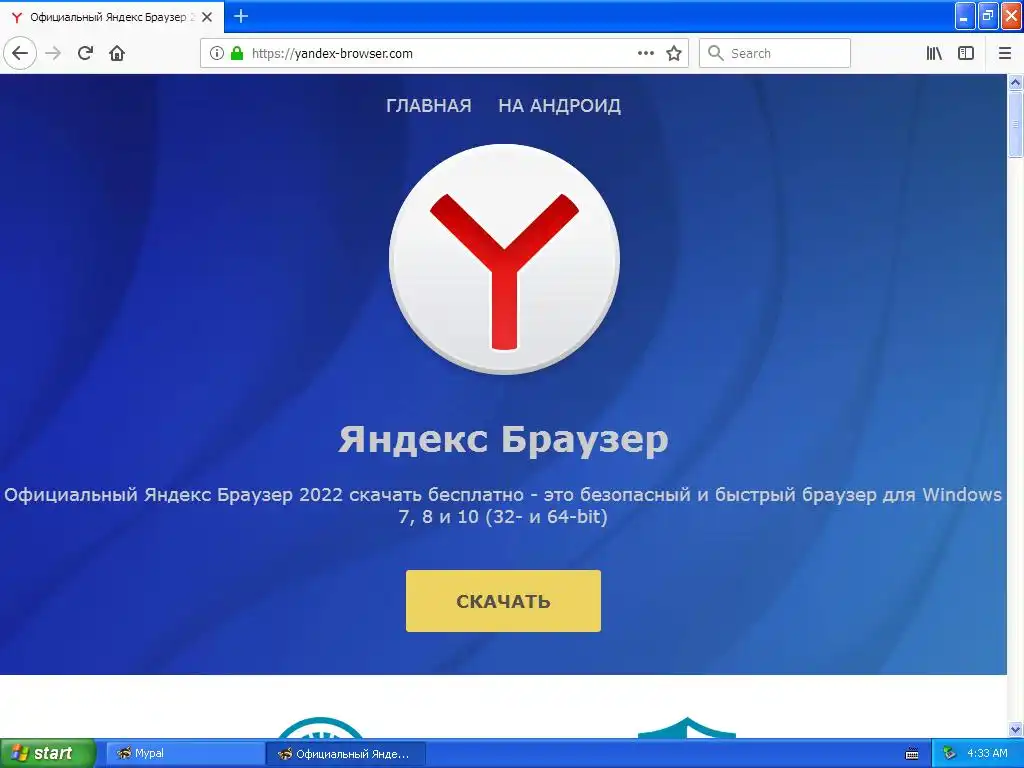Screen dimensions: 1024x768
Task: Show site information icon in address bar
Action: click(x=216, y=53)
